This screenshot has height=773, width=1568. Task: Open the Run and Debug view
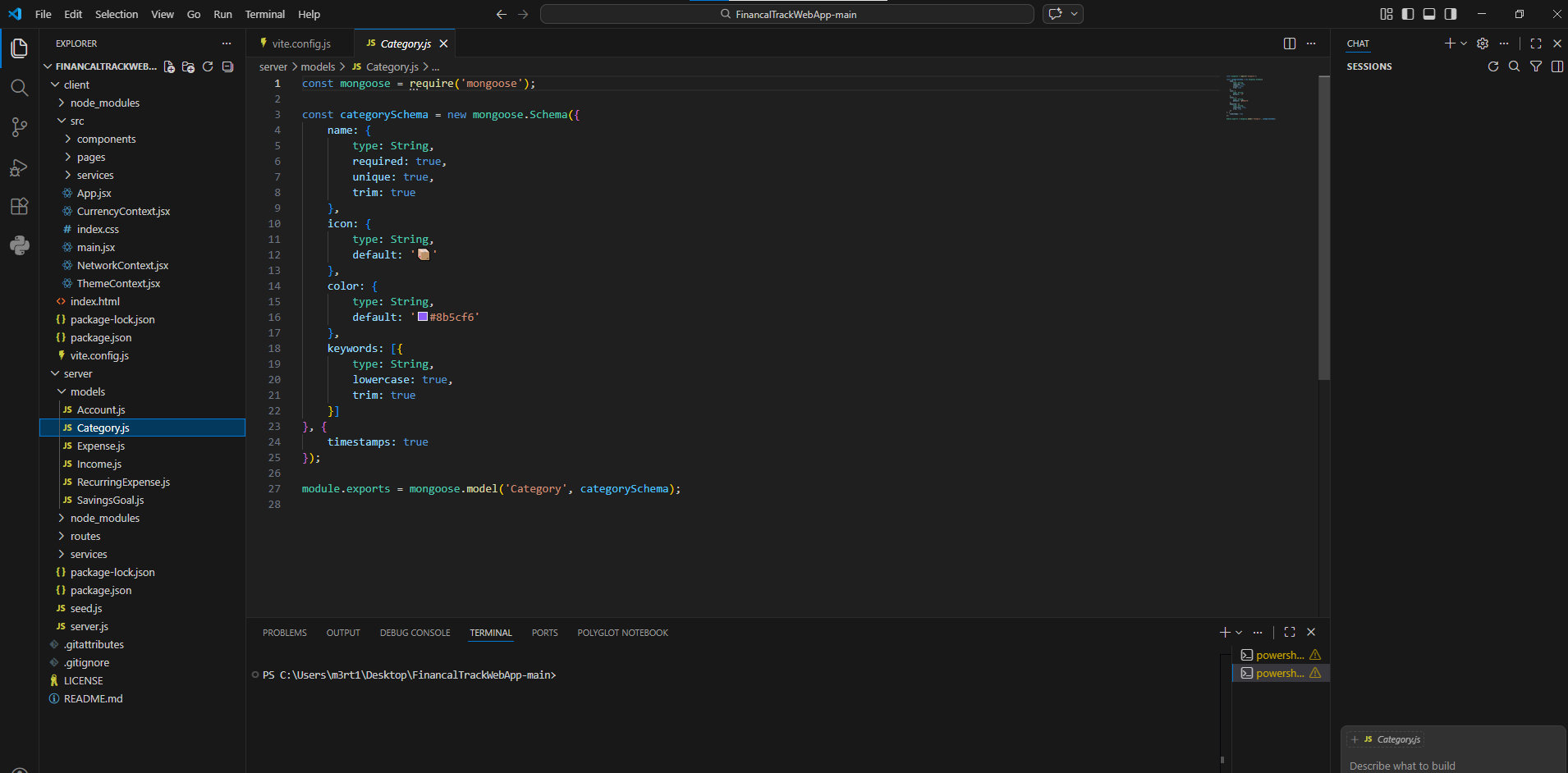[19, 167]
